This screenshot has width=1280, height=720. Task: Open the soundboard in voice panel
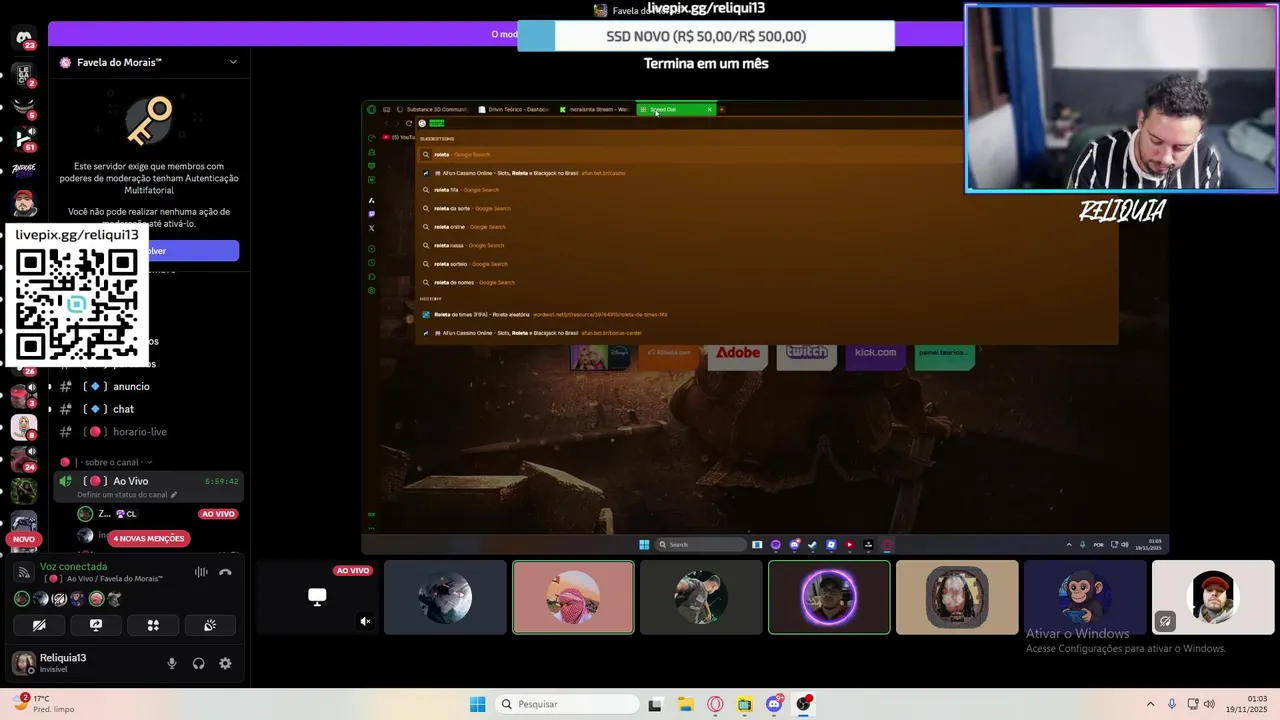click(x=210, y=625)
